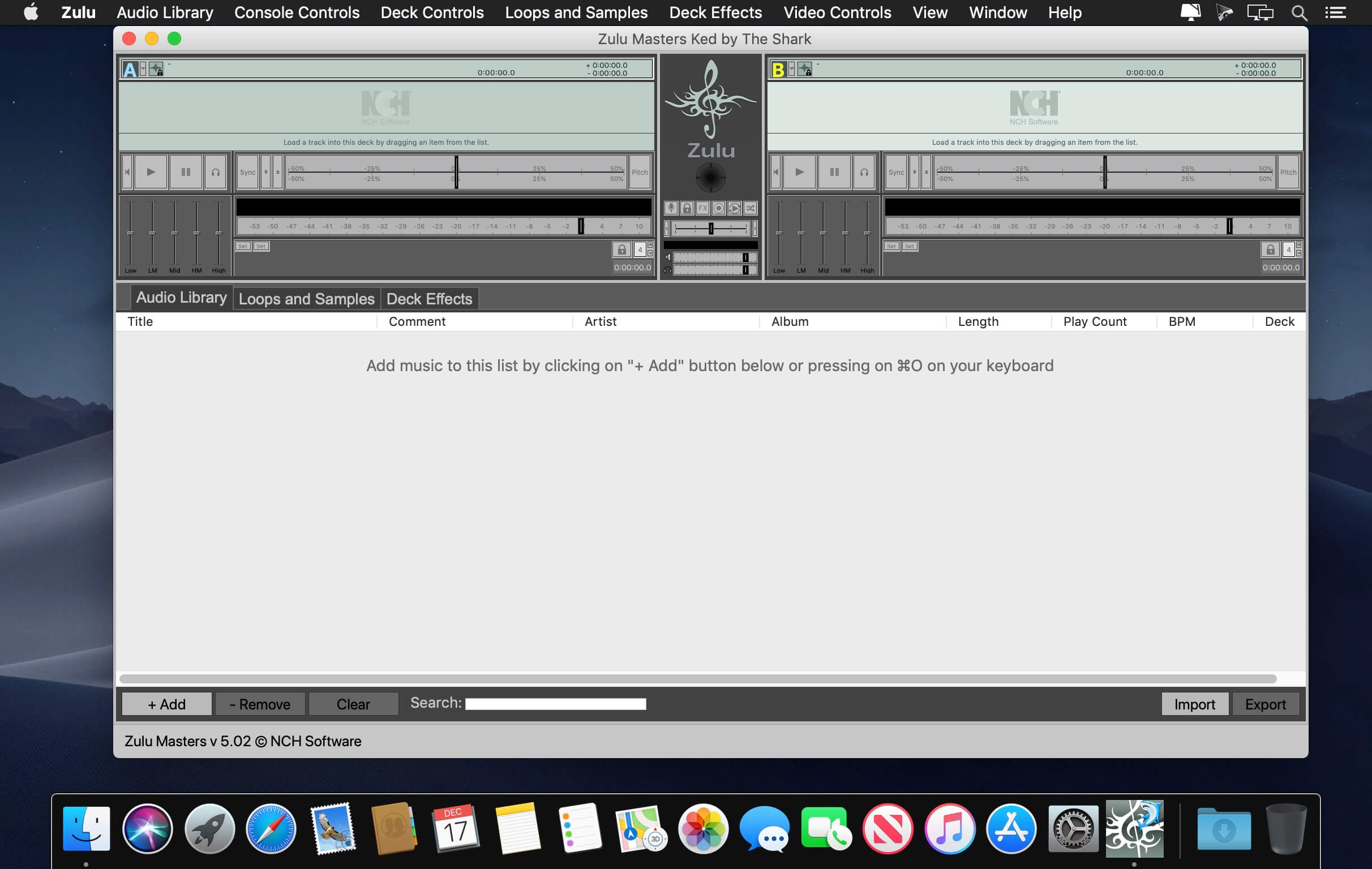Toggle headphone cue on Deck A
Image resolution: width=1372 pixels, height=869 pixels.
(x=216, y=171)
